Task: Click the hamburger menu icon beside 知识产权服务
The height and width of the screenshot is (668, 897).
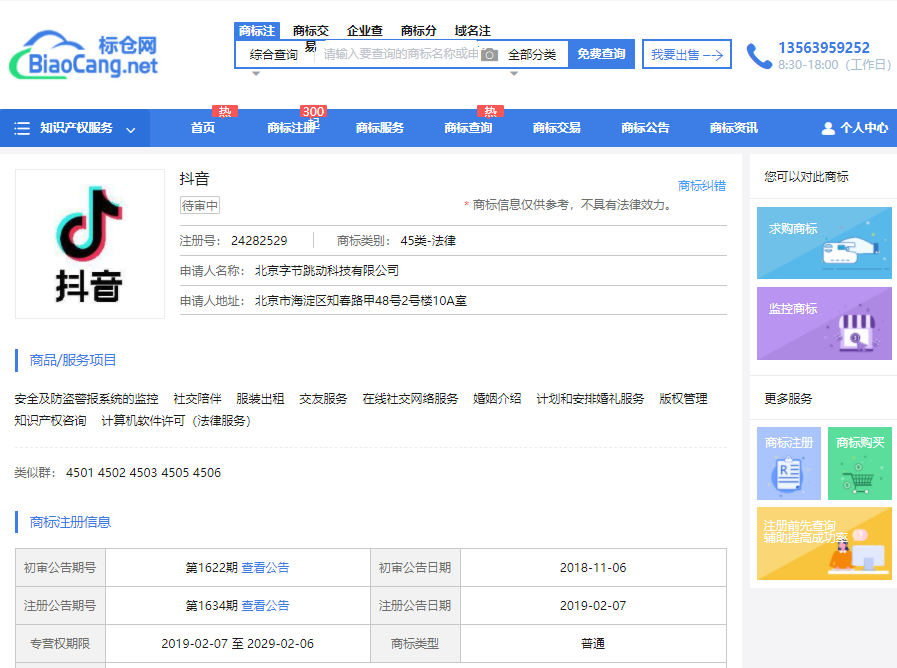Action: pyautogui.click(x=22, y=128)
